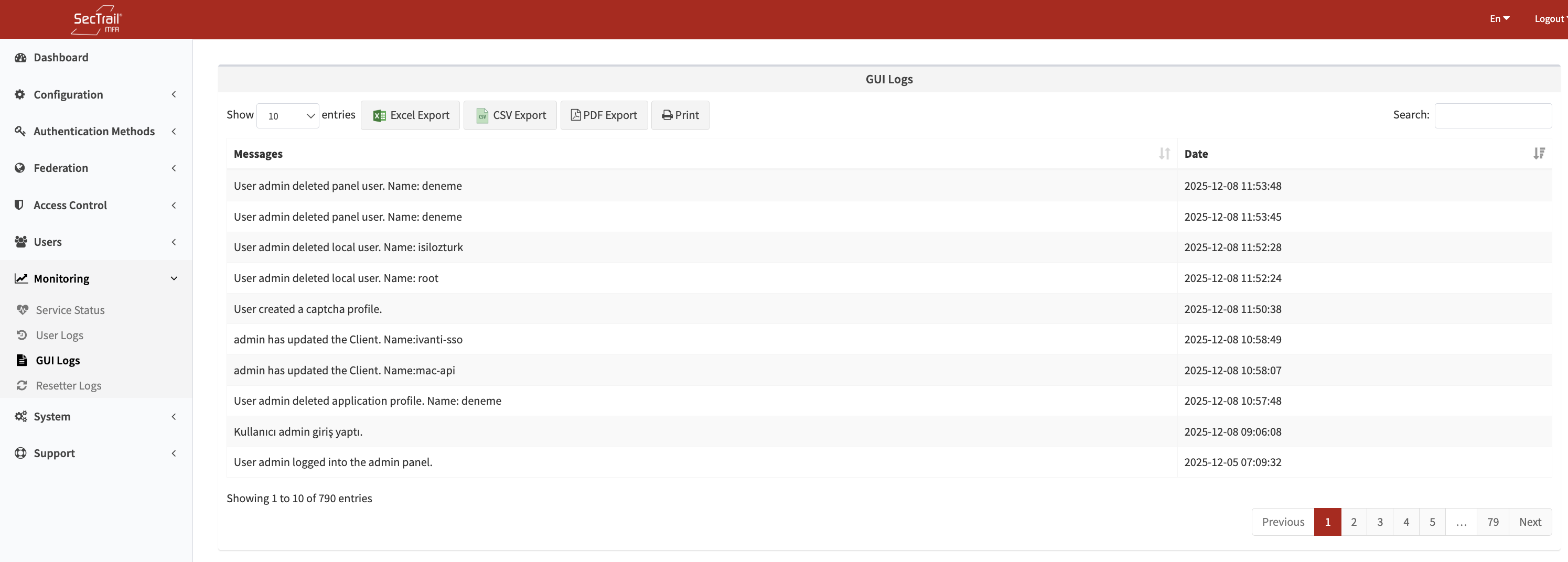Expand the Authentication Methods menu
This screenshot has width=1568, height=562.
coord(96,132)
